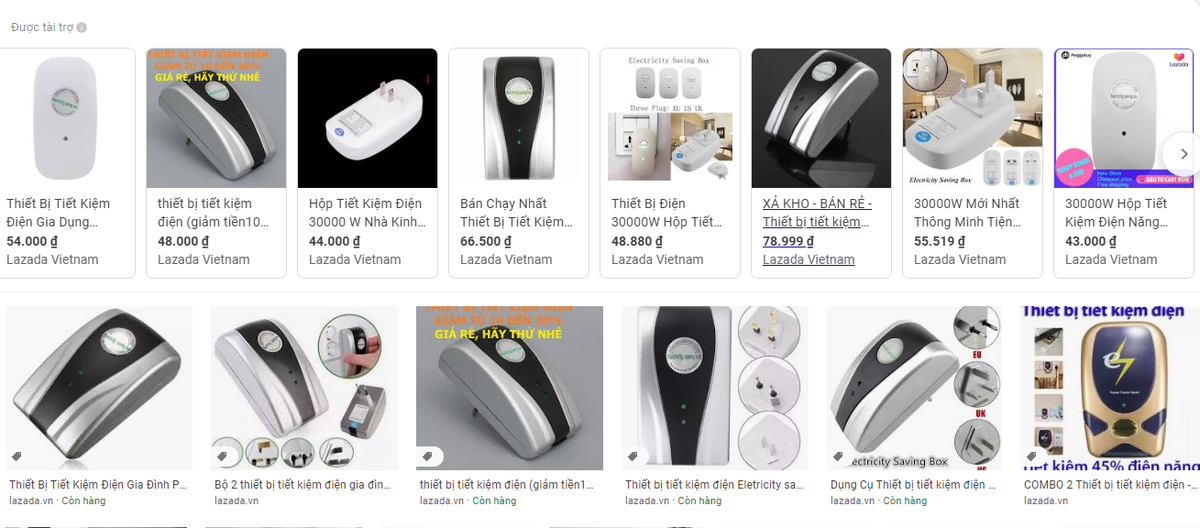Image resolution: width=1200 pixels, height=528 pixels.
Task: Open the 30000W Mới Nhất Thông Minh listing
Action: 973,163
